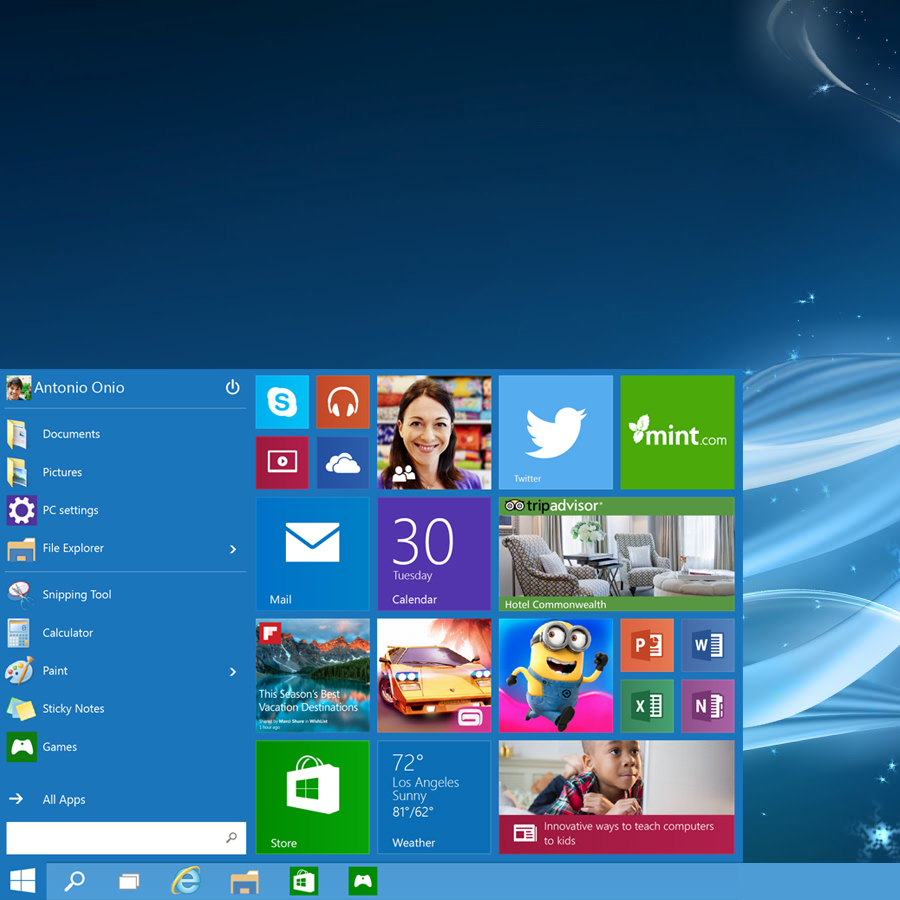Click inside the search box
900x900 pixels.
pyautogui.click(x=115, y=837)
